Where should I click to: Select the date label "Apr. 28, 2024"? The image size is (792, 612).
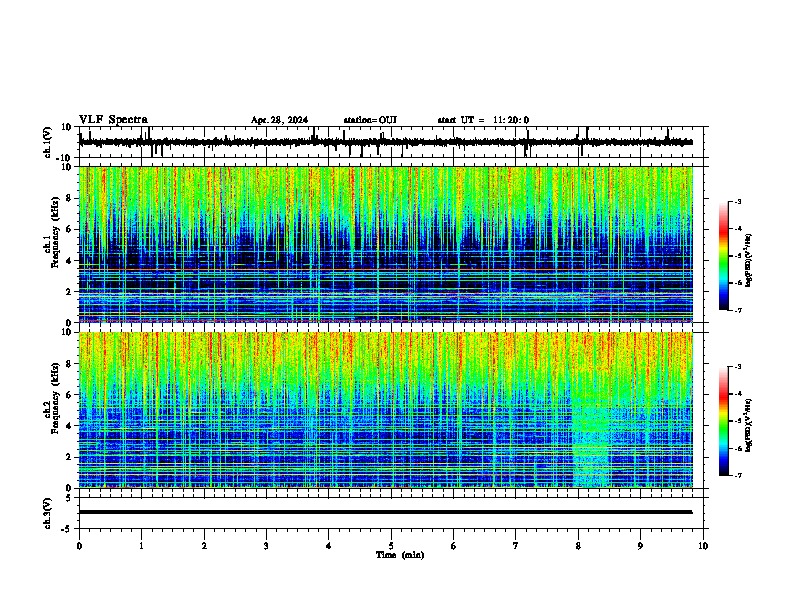[279, 120]
